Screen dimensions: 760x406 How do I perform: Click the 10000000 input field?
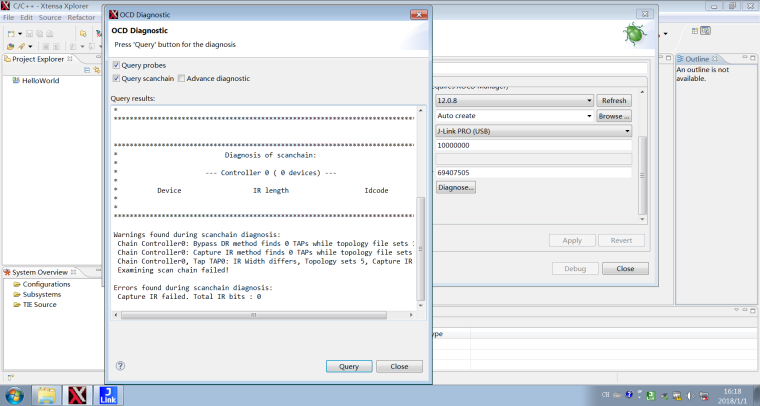tap(534, 145)
